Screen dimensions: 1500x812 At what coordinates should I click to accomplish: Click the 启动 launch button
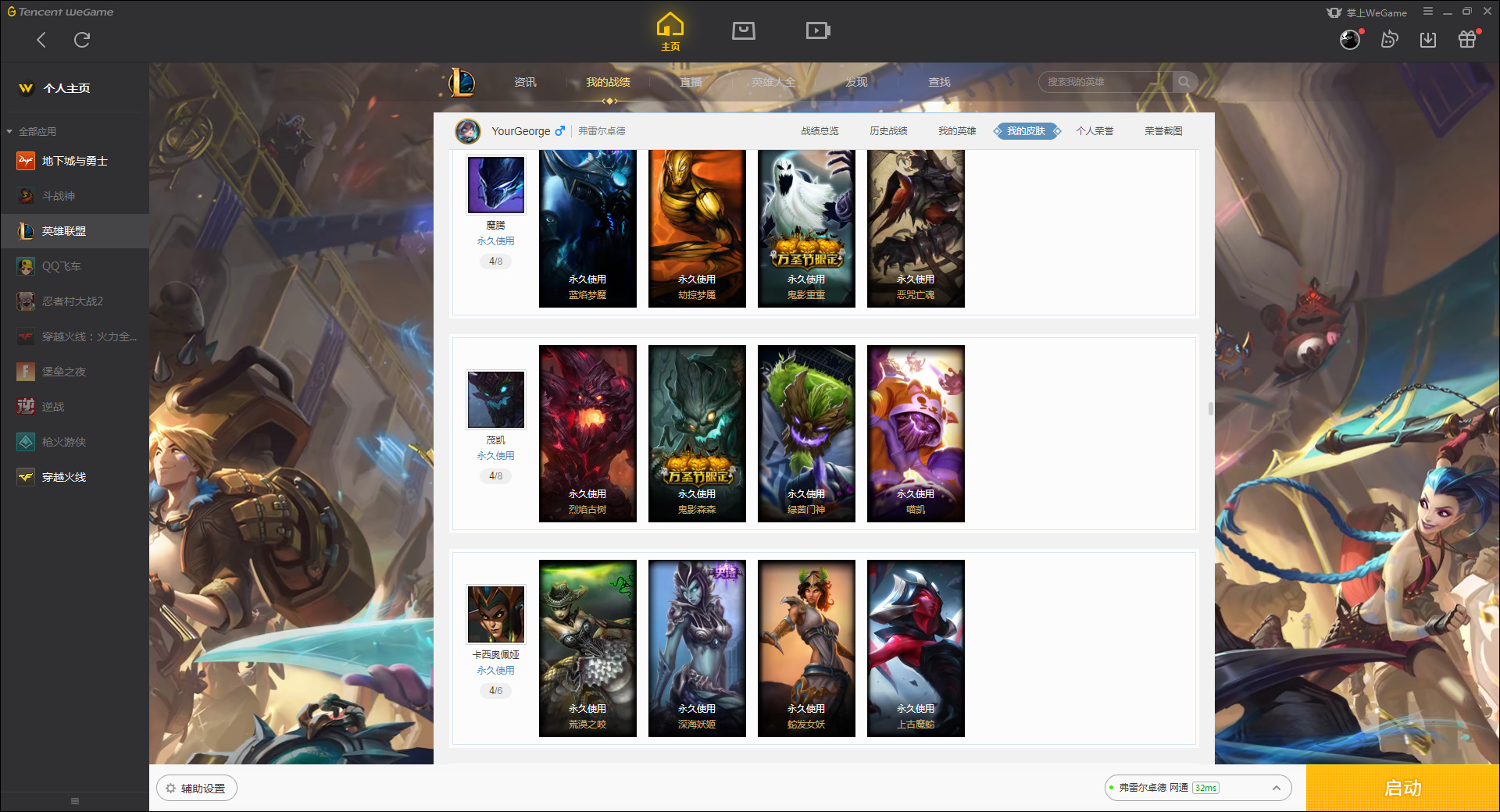click(x=1402, y=789)
